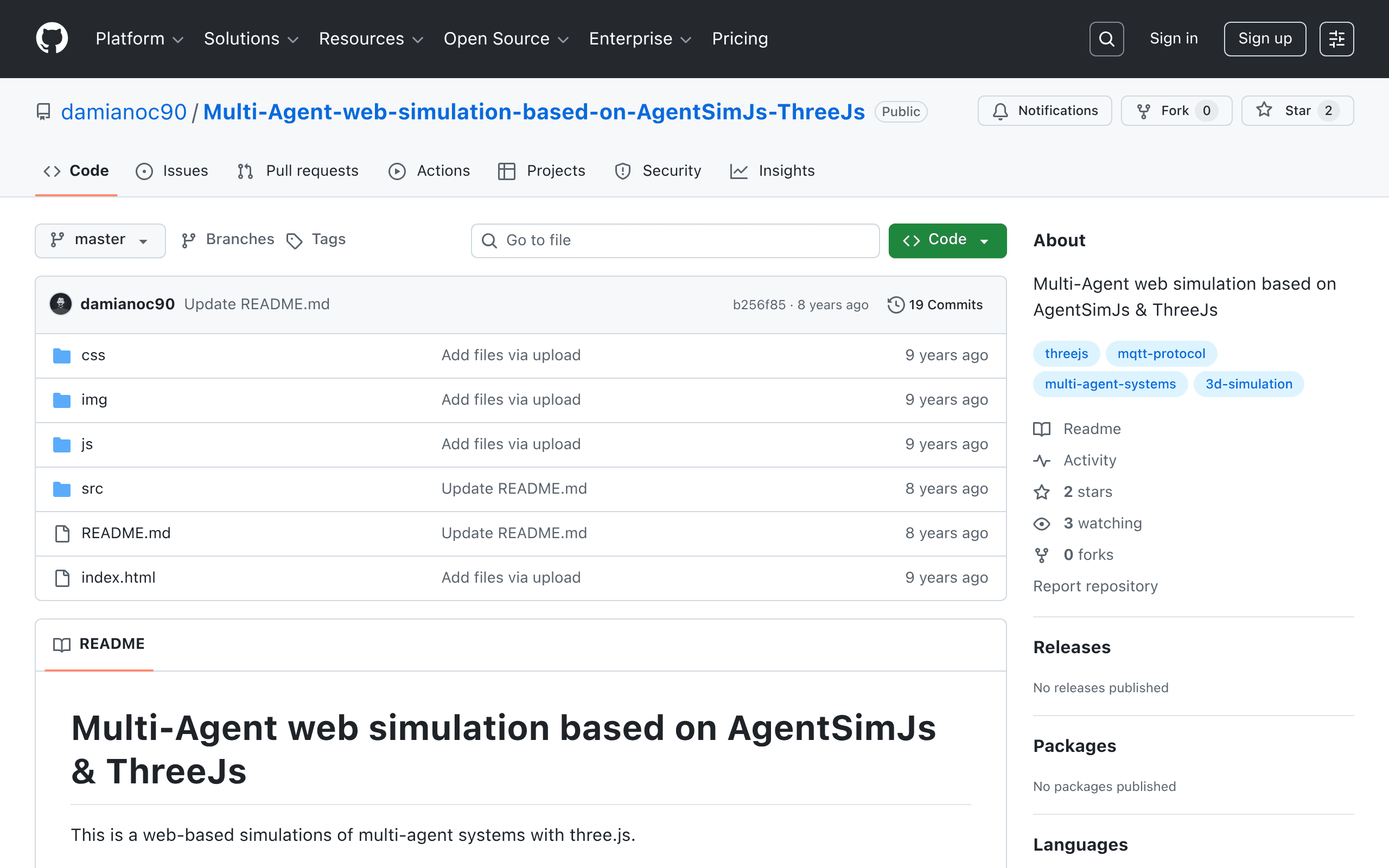1389x868 pixels.
Task: Open 19 Commits history
Action: point(935,305)
